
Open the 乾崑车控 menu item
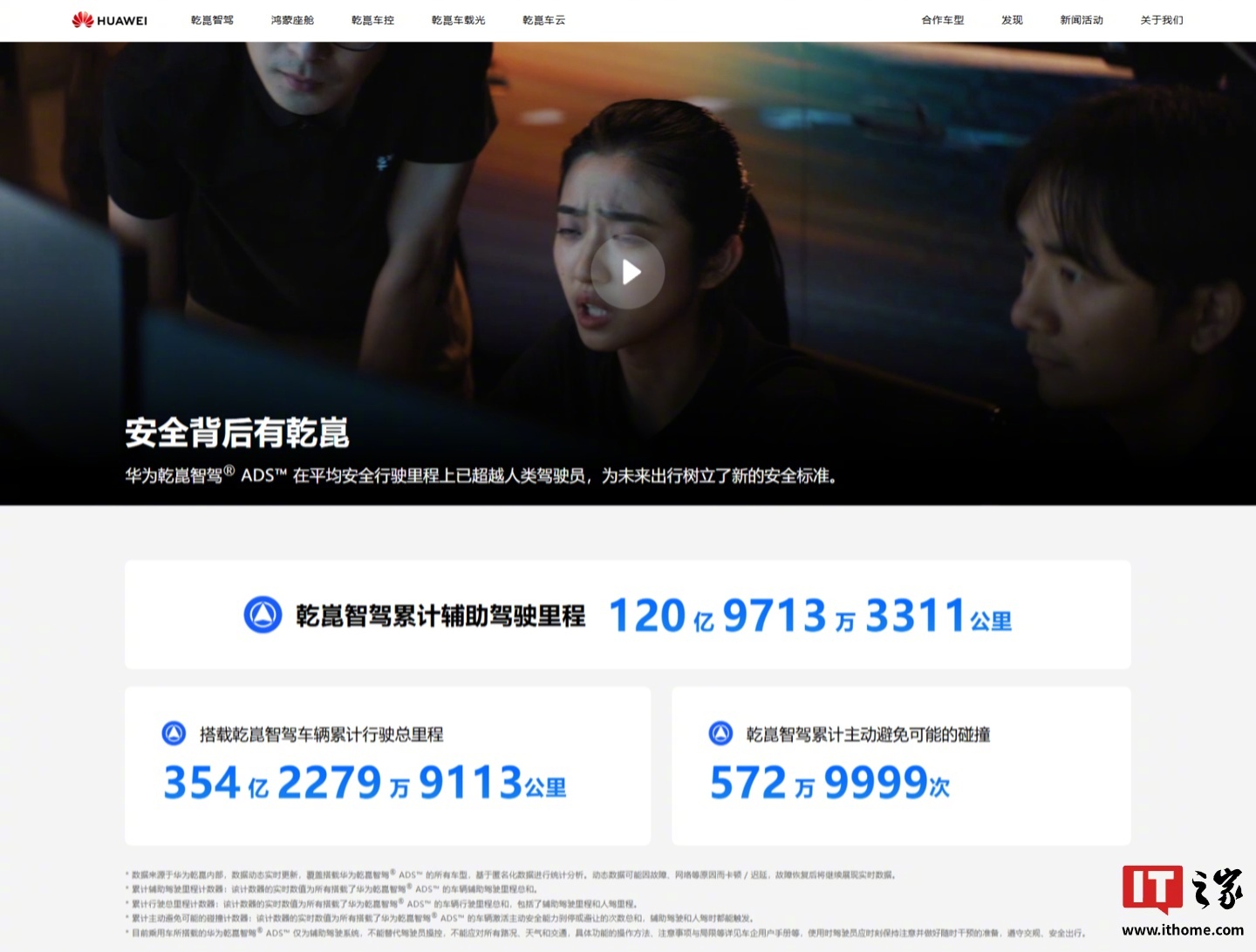(372, 20)
